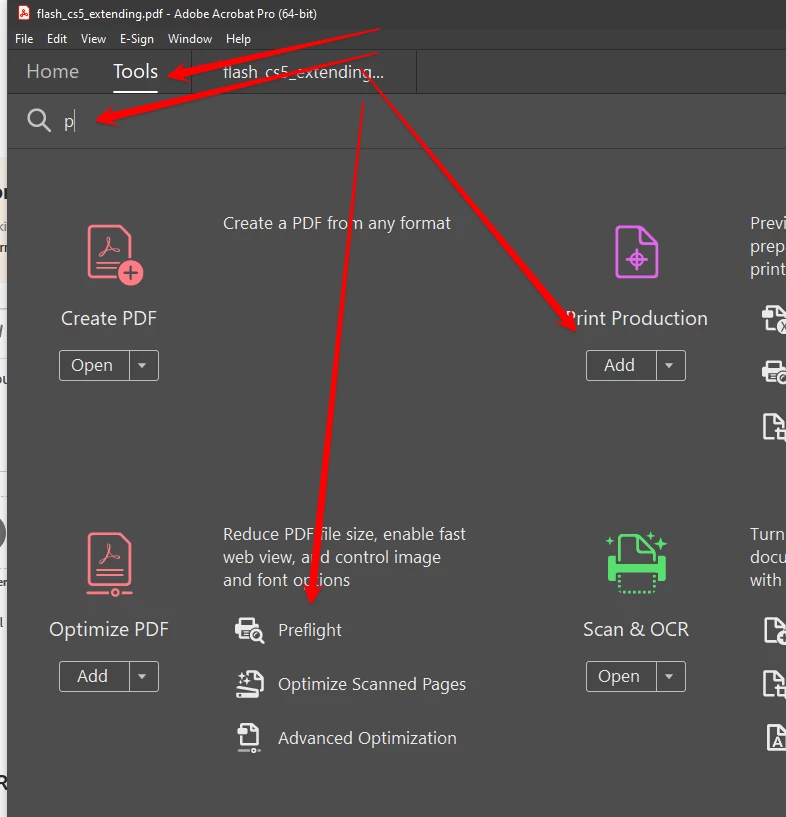The width and height of the screenshot is (786, 817).
Task: Add the Optimize PDF tool
Action: click(94, 676)
